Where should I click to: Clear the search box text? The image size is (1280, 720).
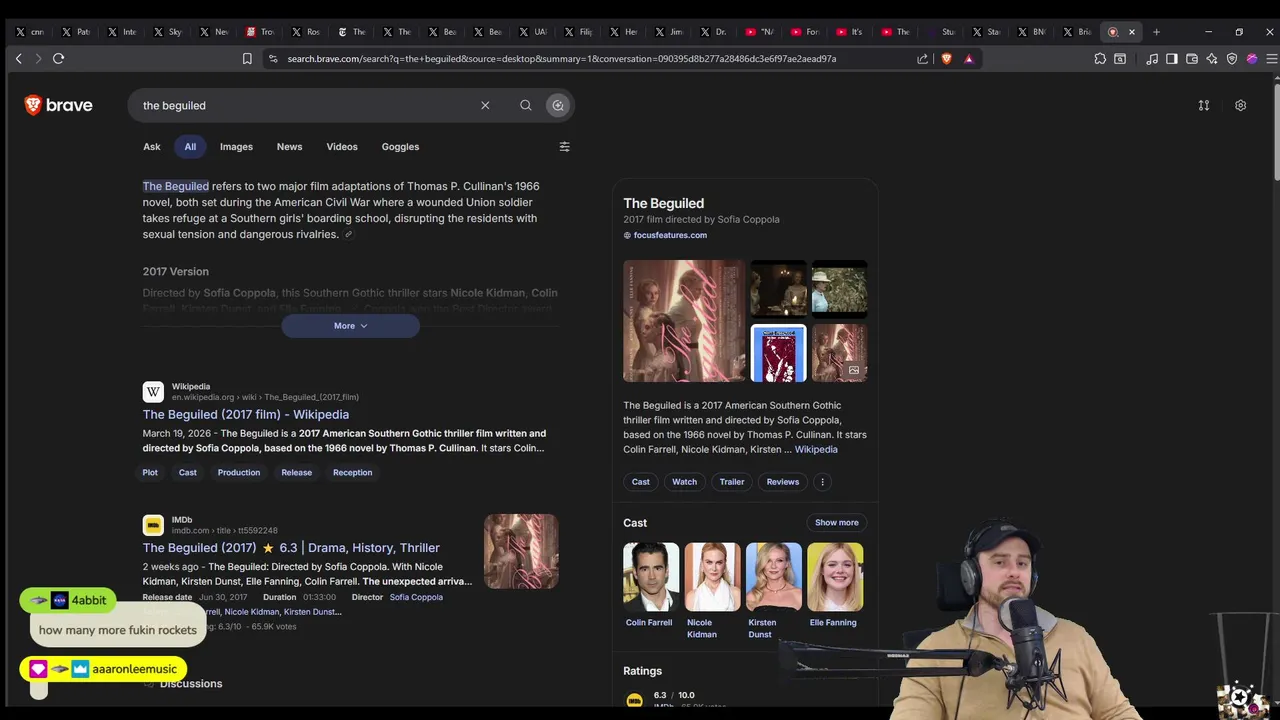(x=485, y=105)
